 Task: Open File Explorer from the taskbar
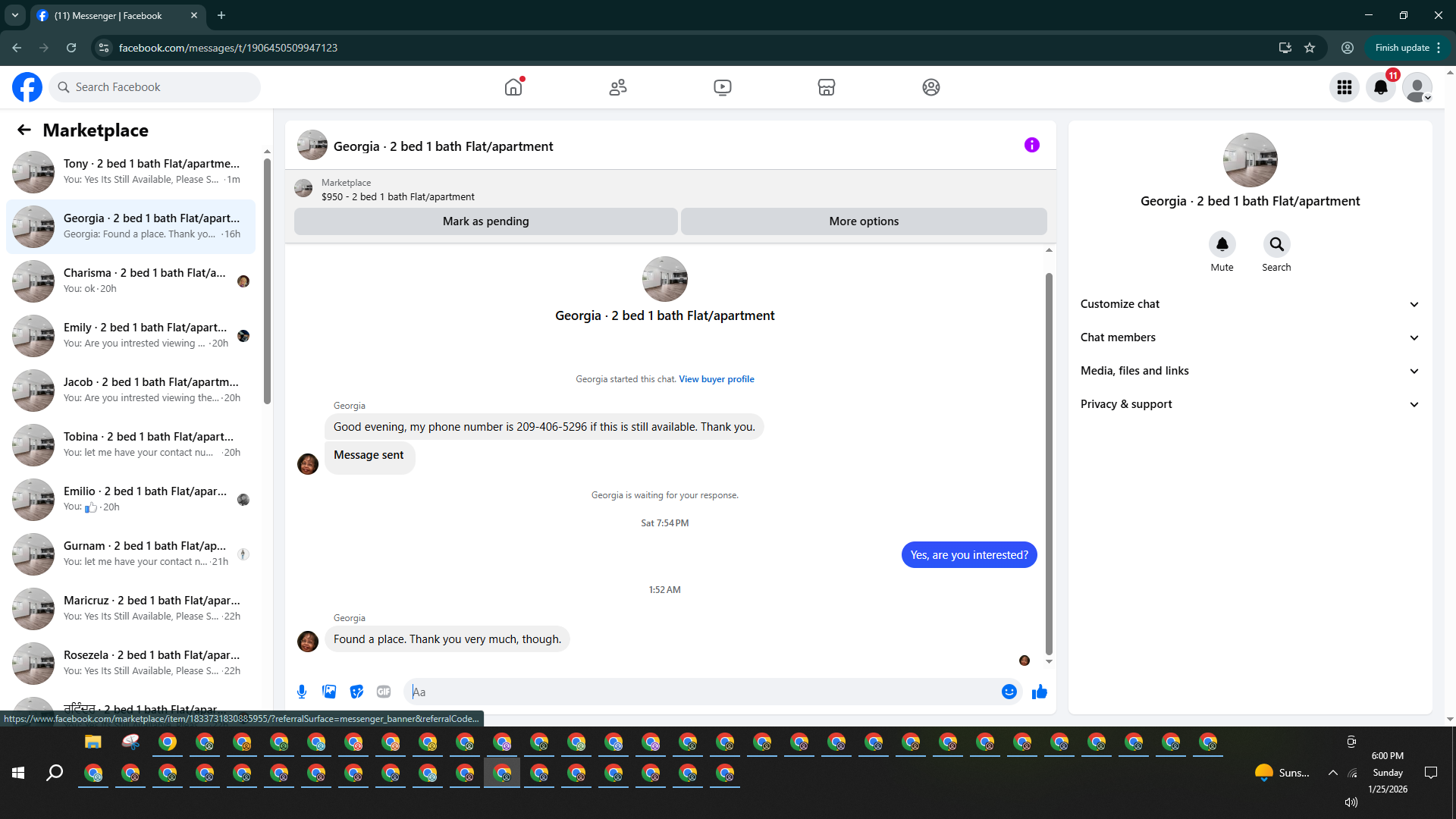click(x=93, y=742)
